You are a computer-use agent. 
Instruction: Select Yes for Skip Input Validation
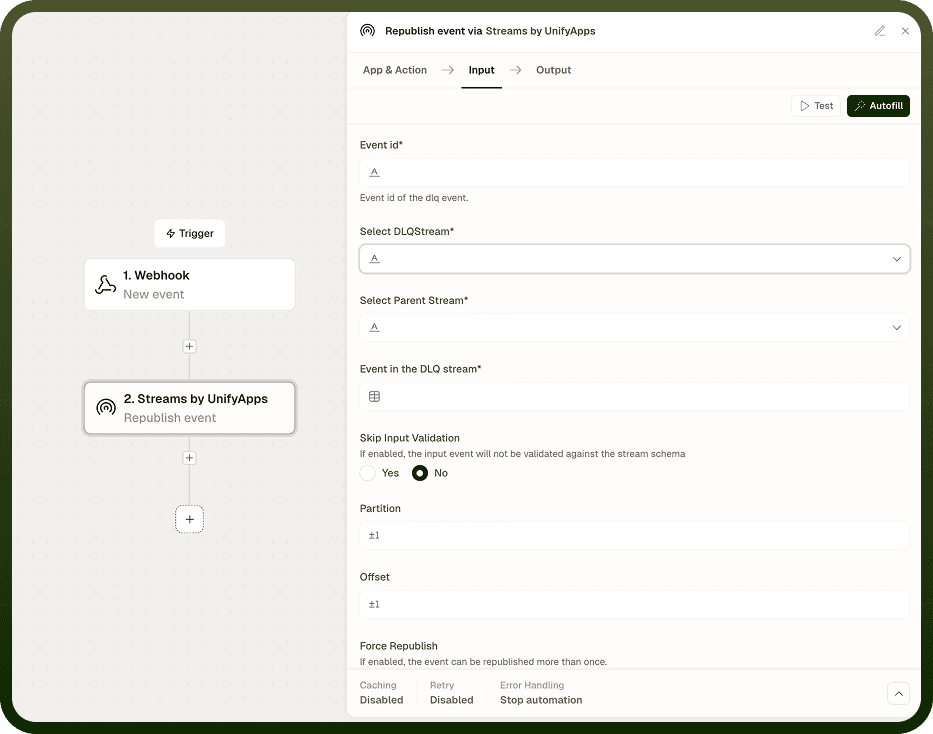pos(368,473)
